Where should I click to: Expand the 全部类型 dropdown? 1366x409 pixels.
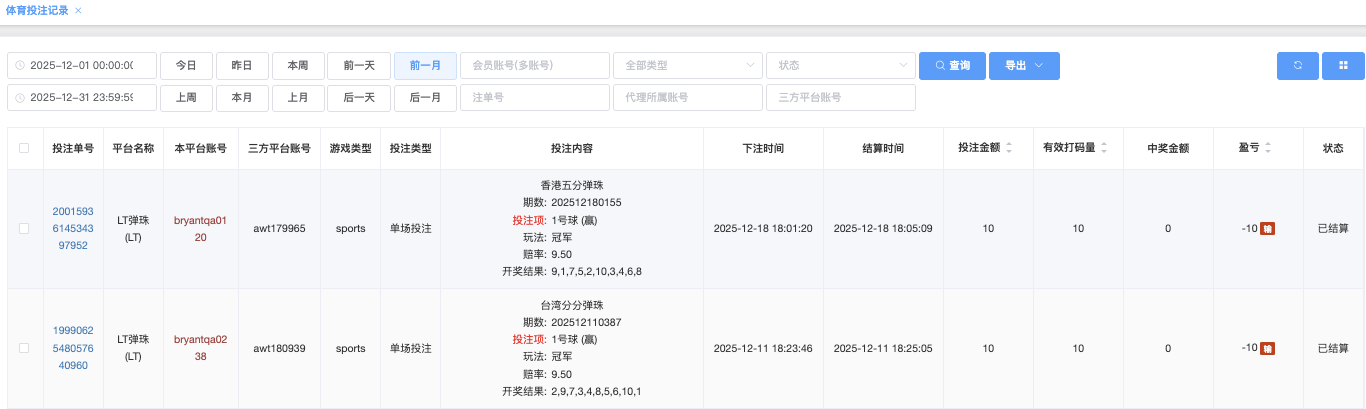coord(687,66)
